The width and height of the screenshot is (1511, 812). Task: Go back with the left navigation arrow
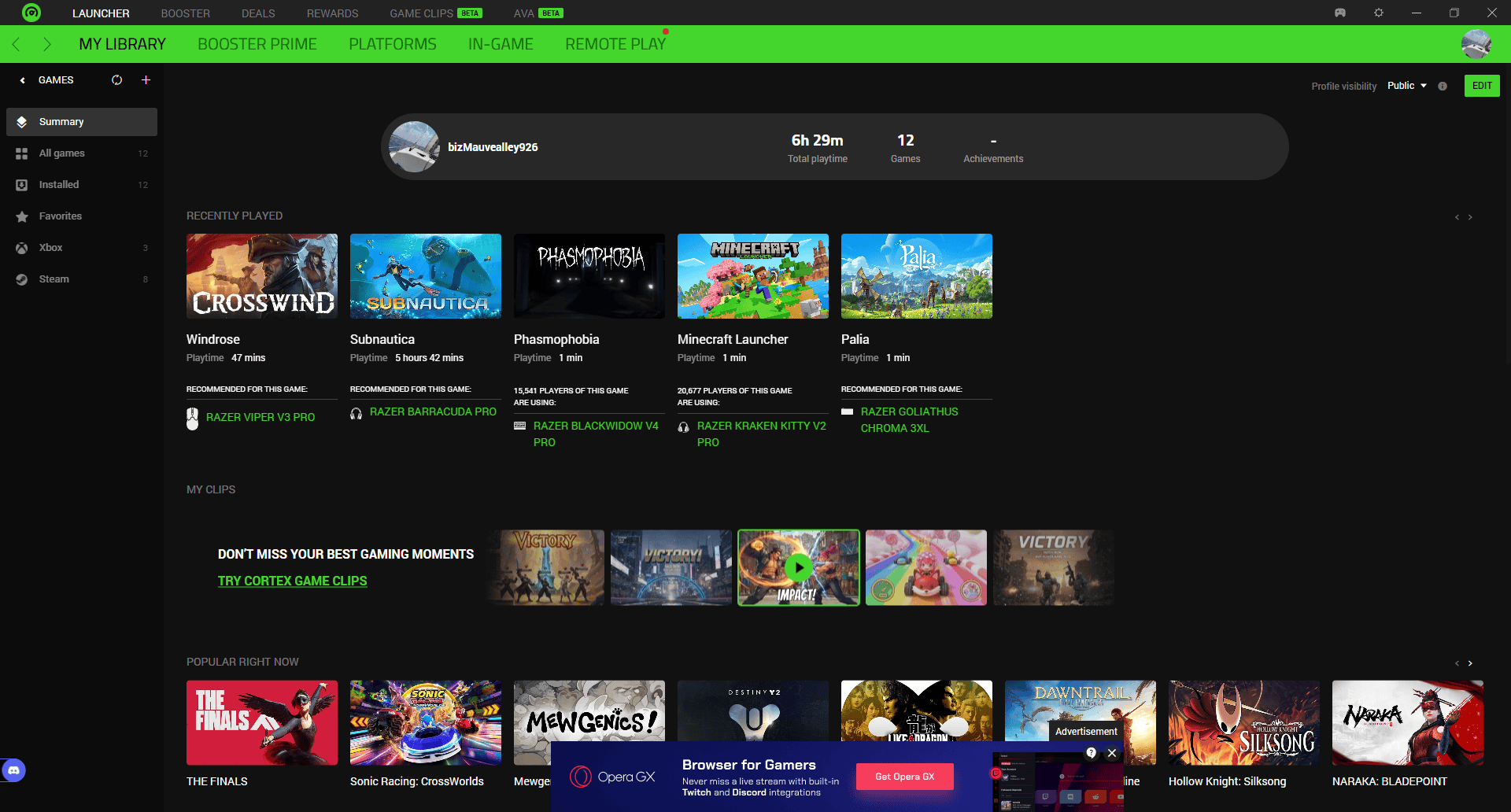pos(17,44)
